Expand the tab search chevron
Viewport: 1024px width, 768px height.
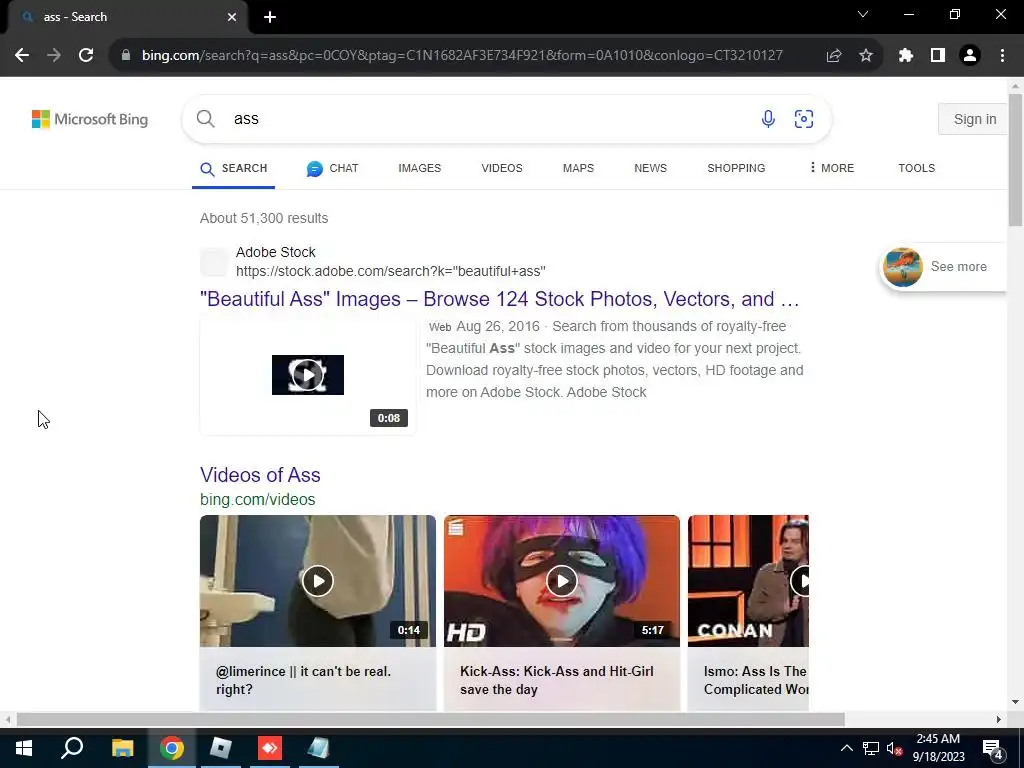point(863,14)
